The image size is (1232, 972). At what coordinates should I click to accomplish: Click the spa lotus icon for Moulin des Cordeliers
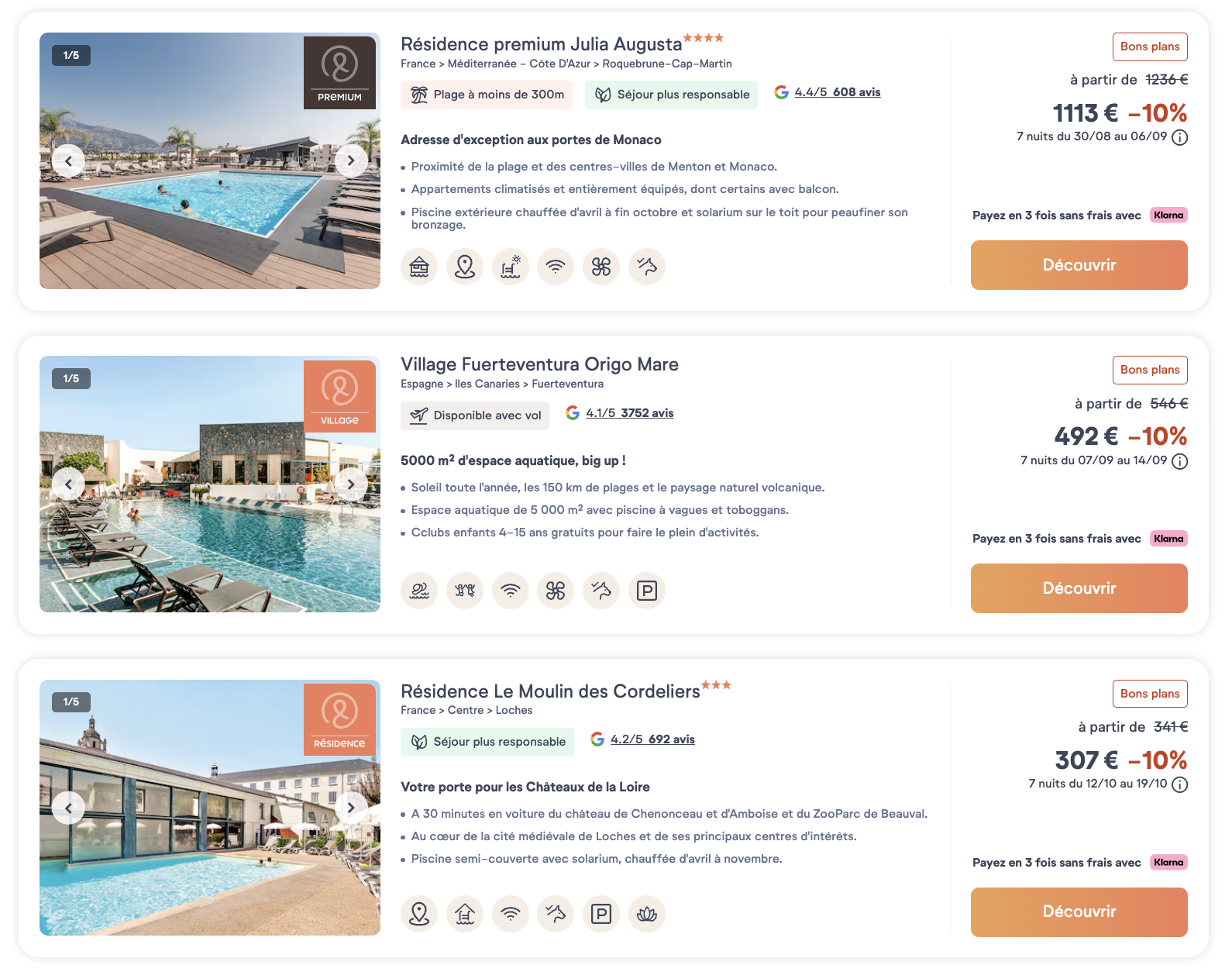(647, 914)
